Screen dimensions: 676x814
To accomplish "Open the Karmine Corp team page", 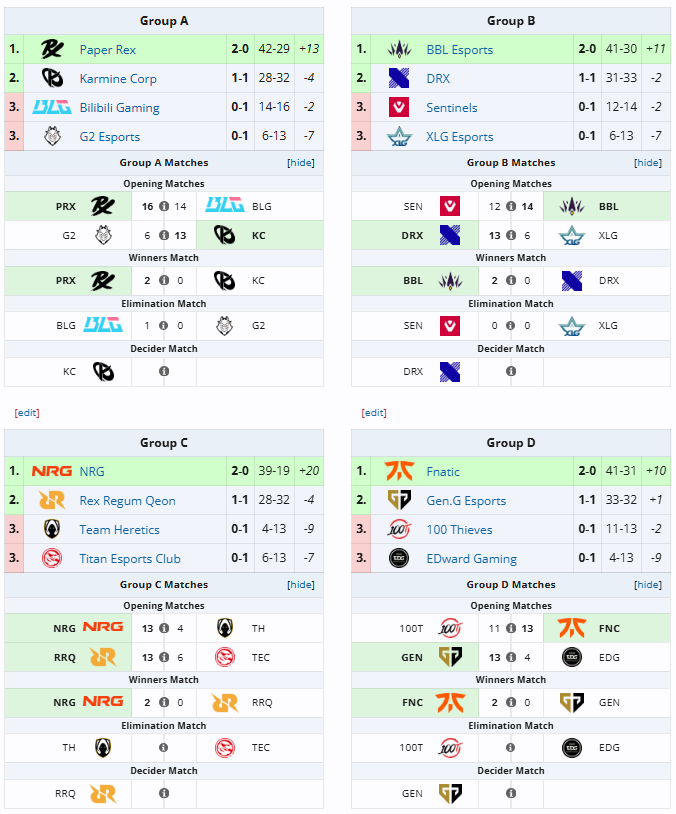I will pos(118,79).
